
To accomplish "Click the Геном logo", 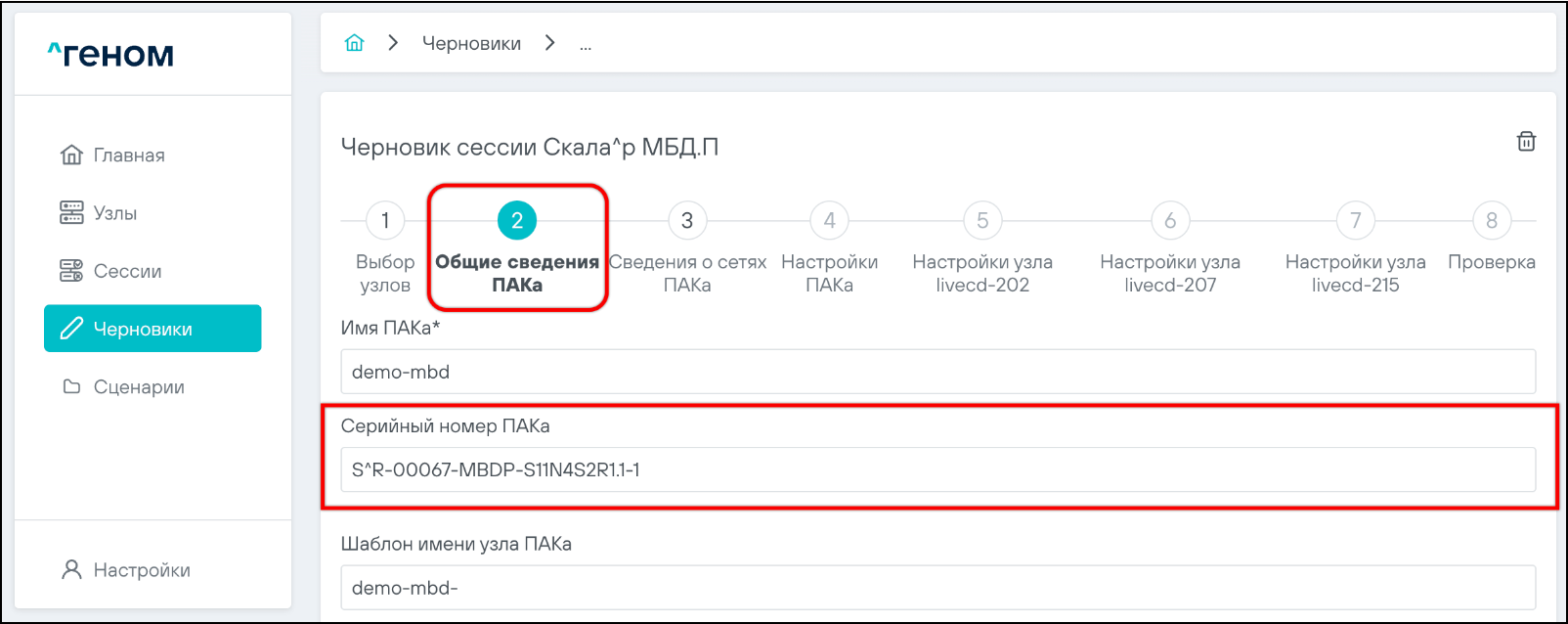I will pyautogui.click(x=110, y=55).
